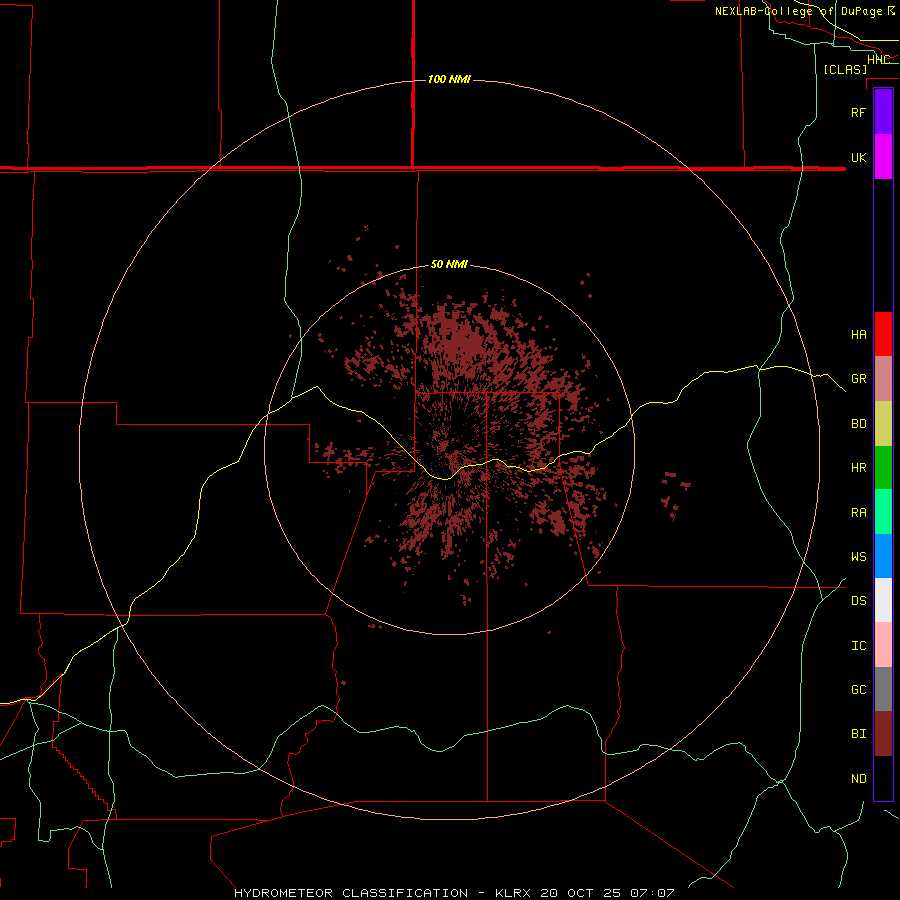The height and width of the screenshot is (900, 900).
Task: Click the HR legend label
Action: (x=858, y=468)
